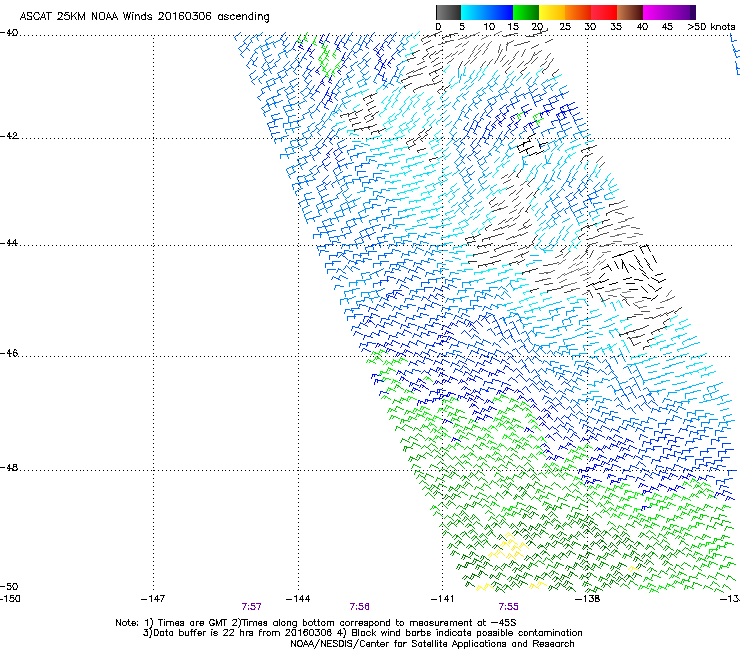Click the orange 25-30 knots legend swatch
This screenshot has height=650, width=740.
click(578, 12)
